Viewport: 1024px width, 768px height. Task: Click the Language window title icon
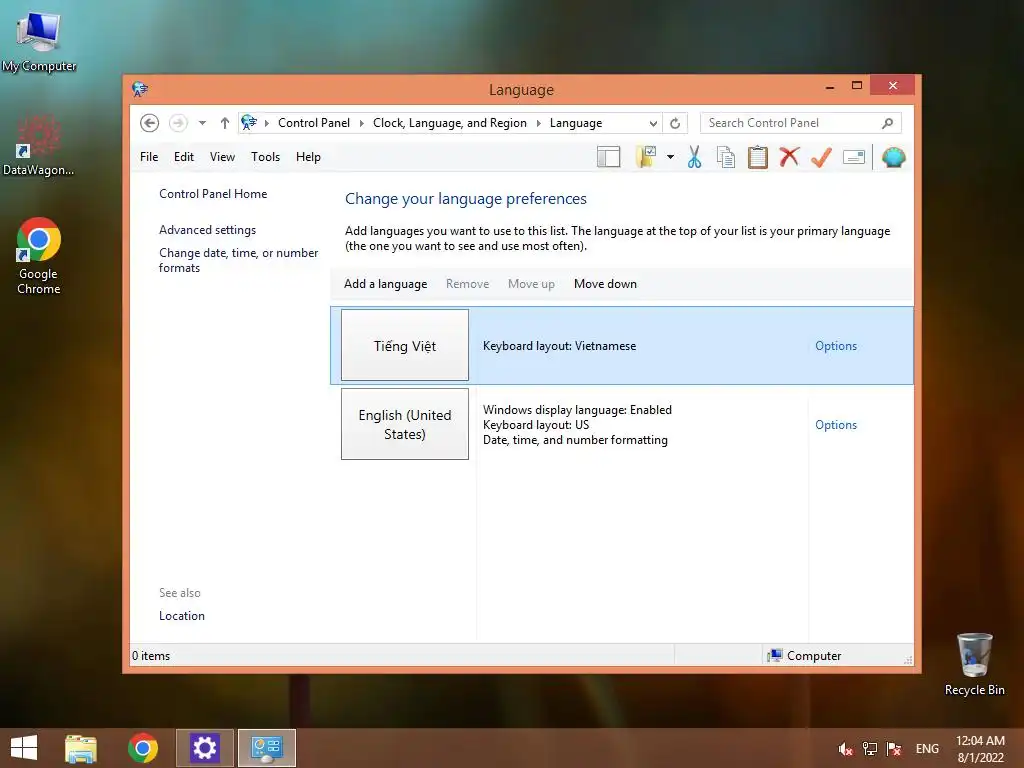point(140,89)
